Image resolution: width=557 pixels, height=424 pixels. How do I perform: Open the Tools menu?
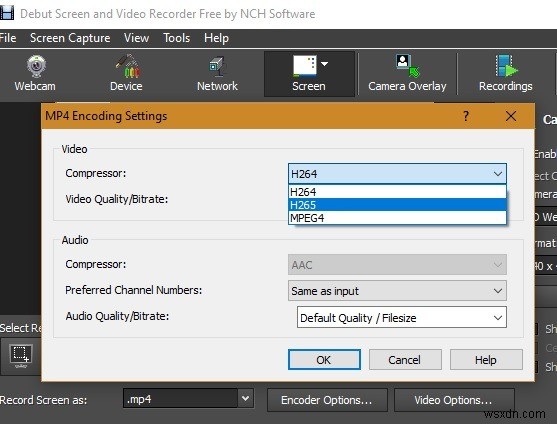pyautogui.click(x=176, y=38)
